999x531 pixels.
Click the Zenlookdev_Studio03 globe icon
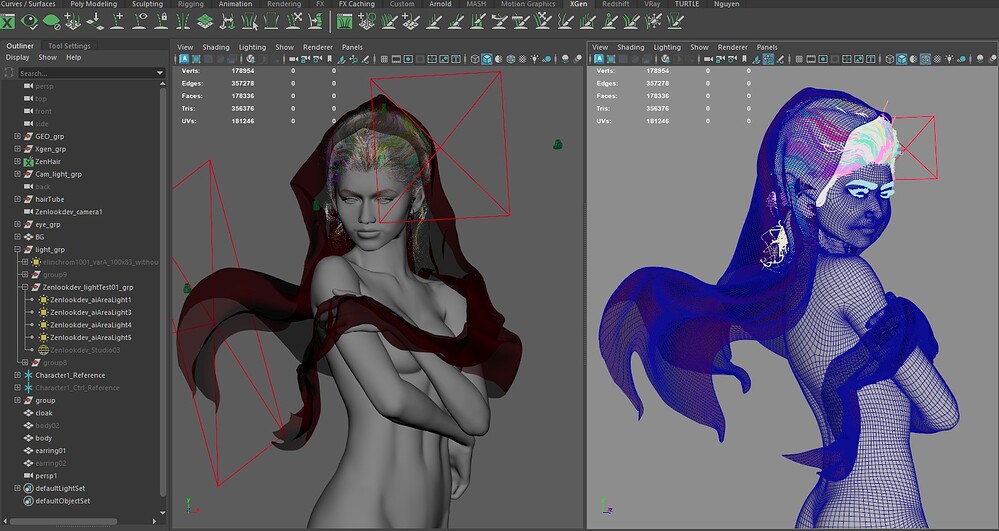point(43,350)
